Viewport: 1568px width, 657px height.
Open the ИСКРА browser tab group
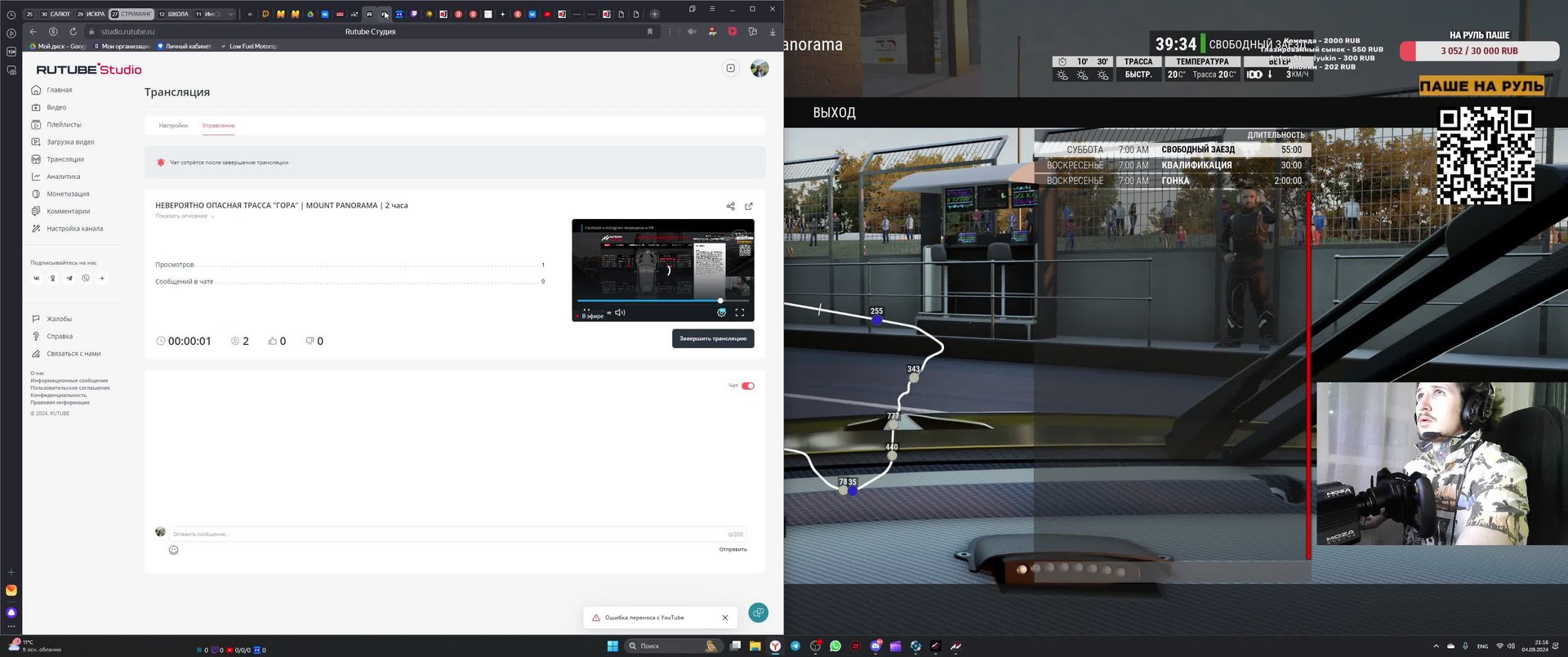point(91,14)
